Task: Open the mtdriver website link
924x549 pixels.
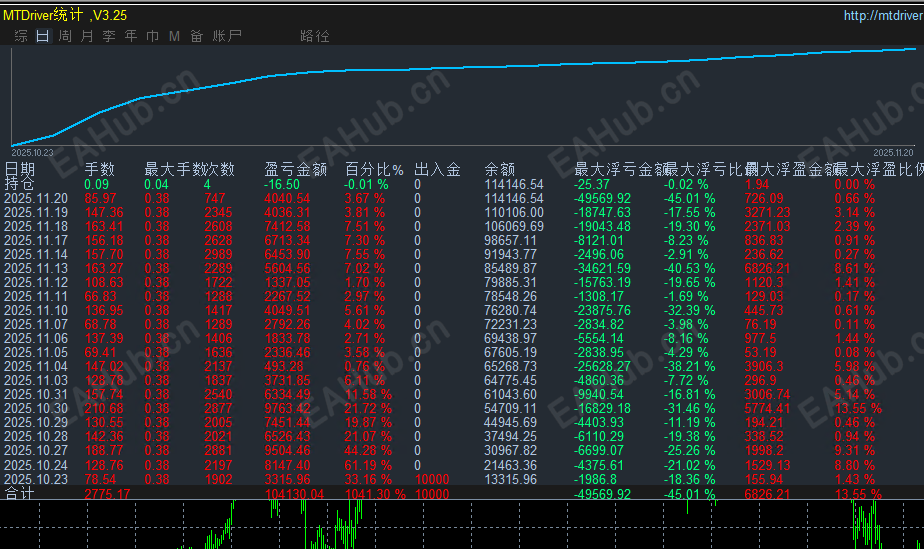Action: [x=883, y=15]
